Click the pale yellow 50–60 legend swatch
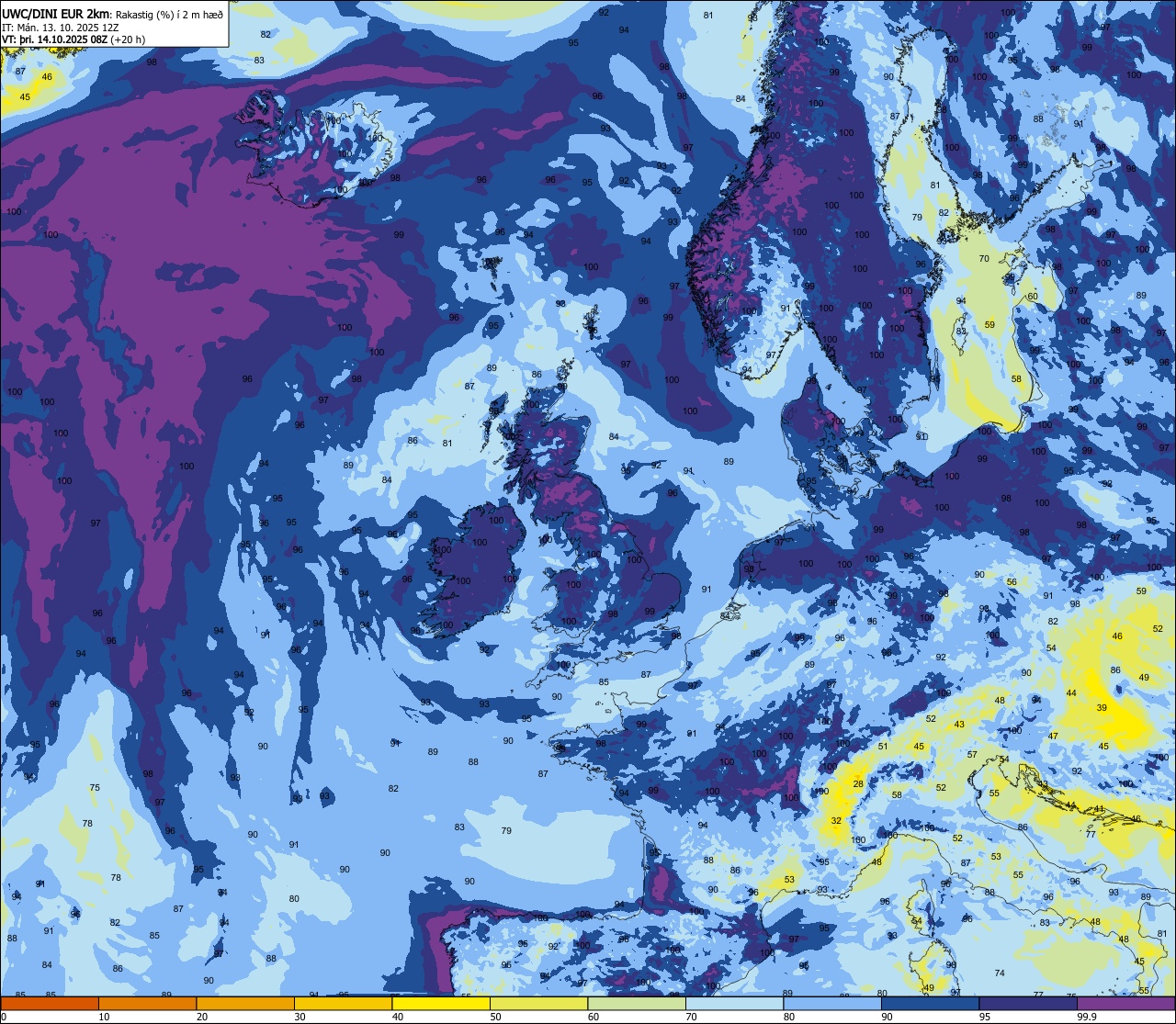The width and height of the screenshot is (1176, 1024). click(x=538, y=1004)
